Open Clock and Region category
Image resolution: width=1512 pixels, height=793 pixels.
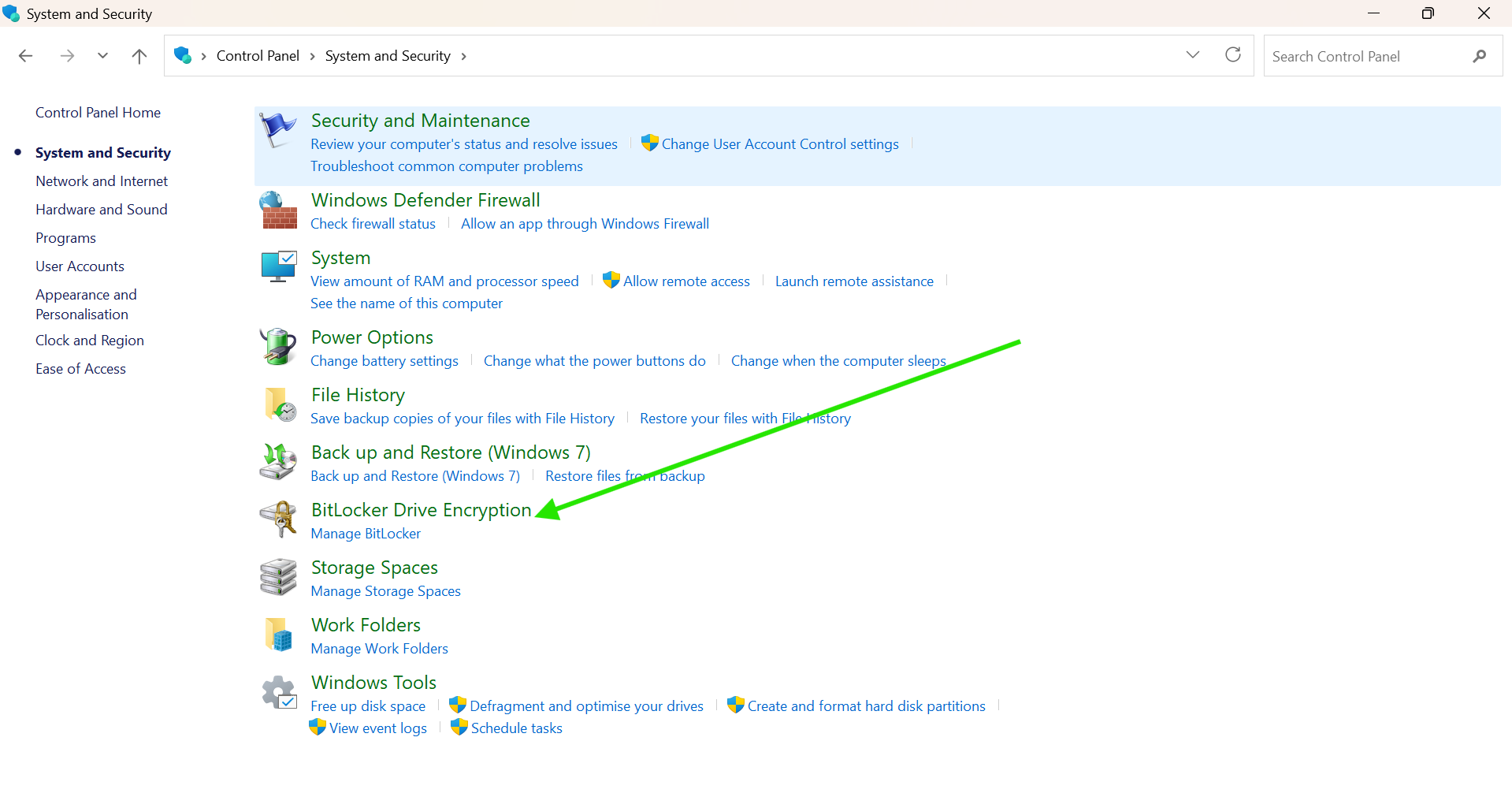[x=90, y=341]
